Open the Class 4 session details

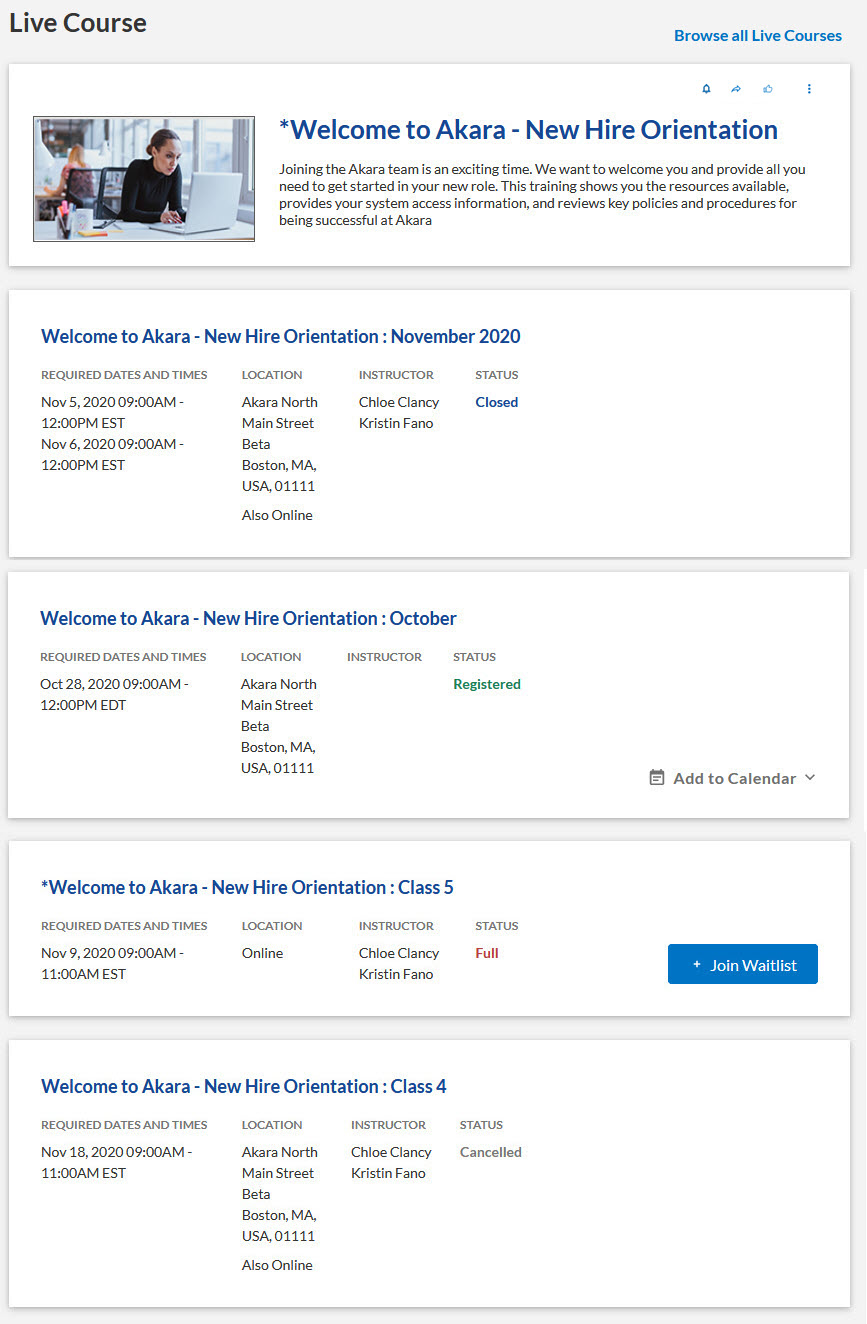tap(243, 1086)
